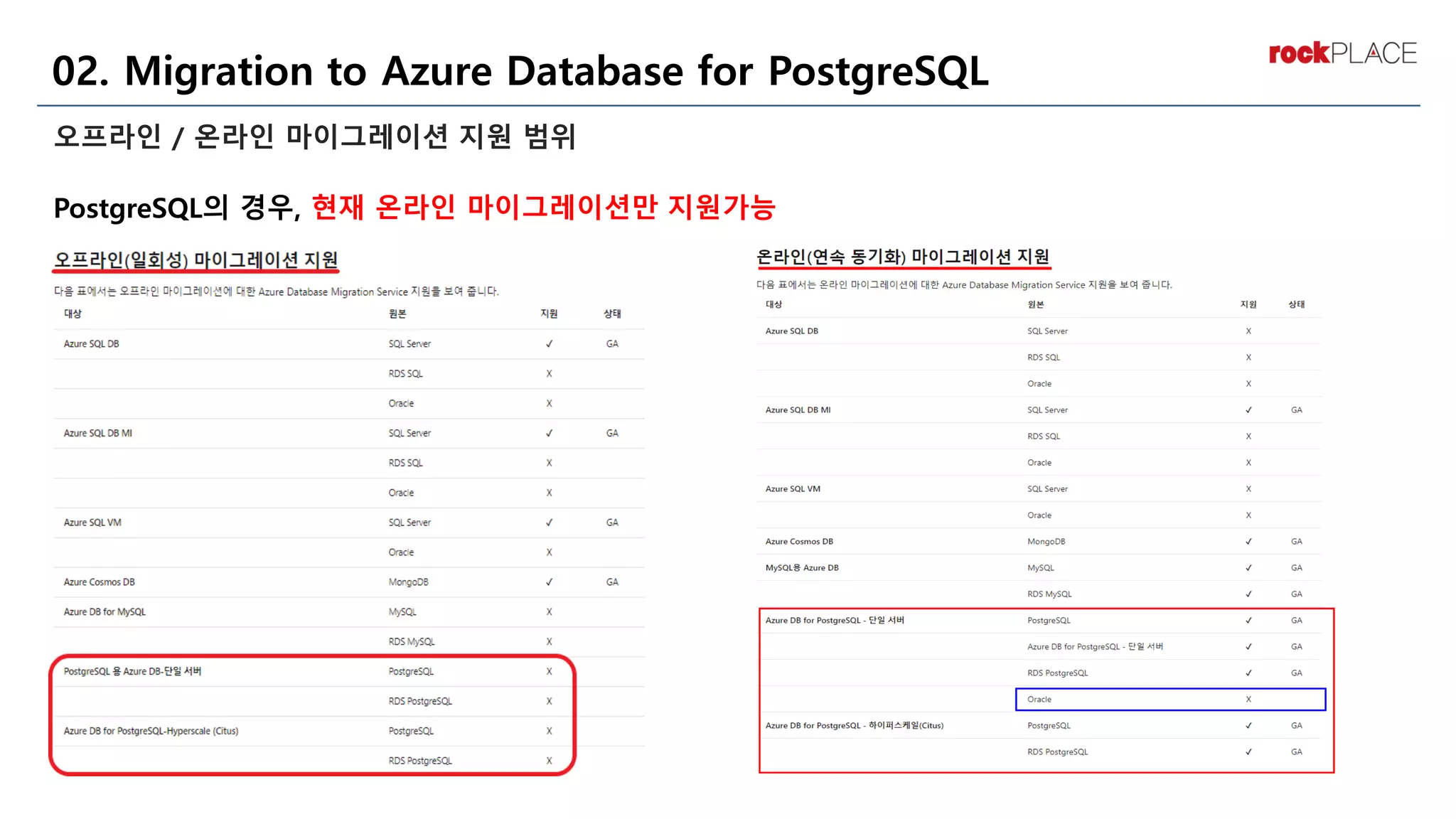Click the heading '온라인(연속 동기화) 마이그레이션 지원'

(x=903, y=257)
